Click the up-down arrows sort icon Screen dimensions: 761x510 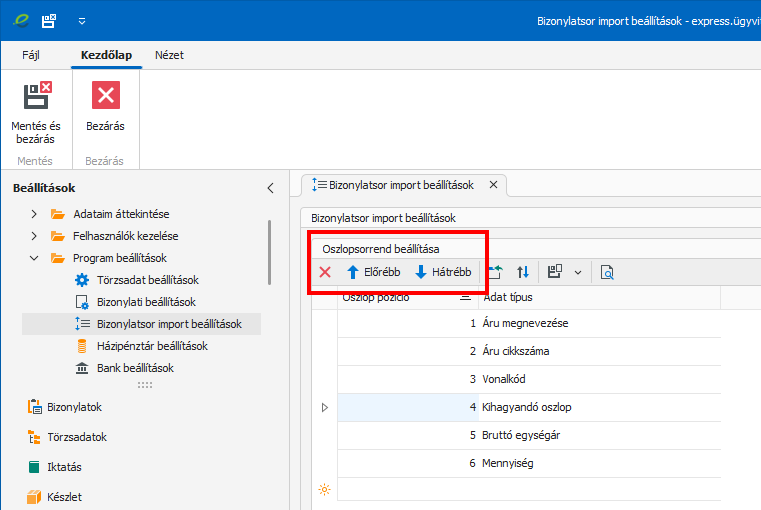point(523,272)
